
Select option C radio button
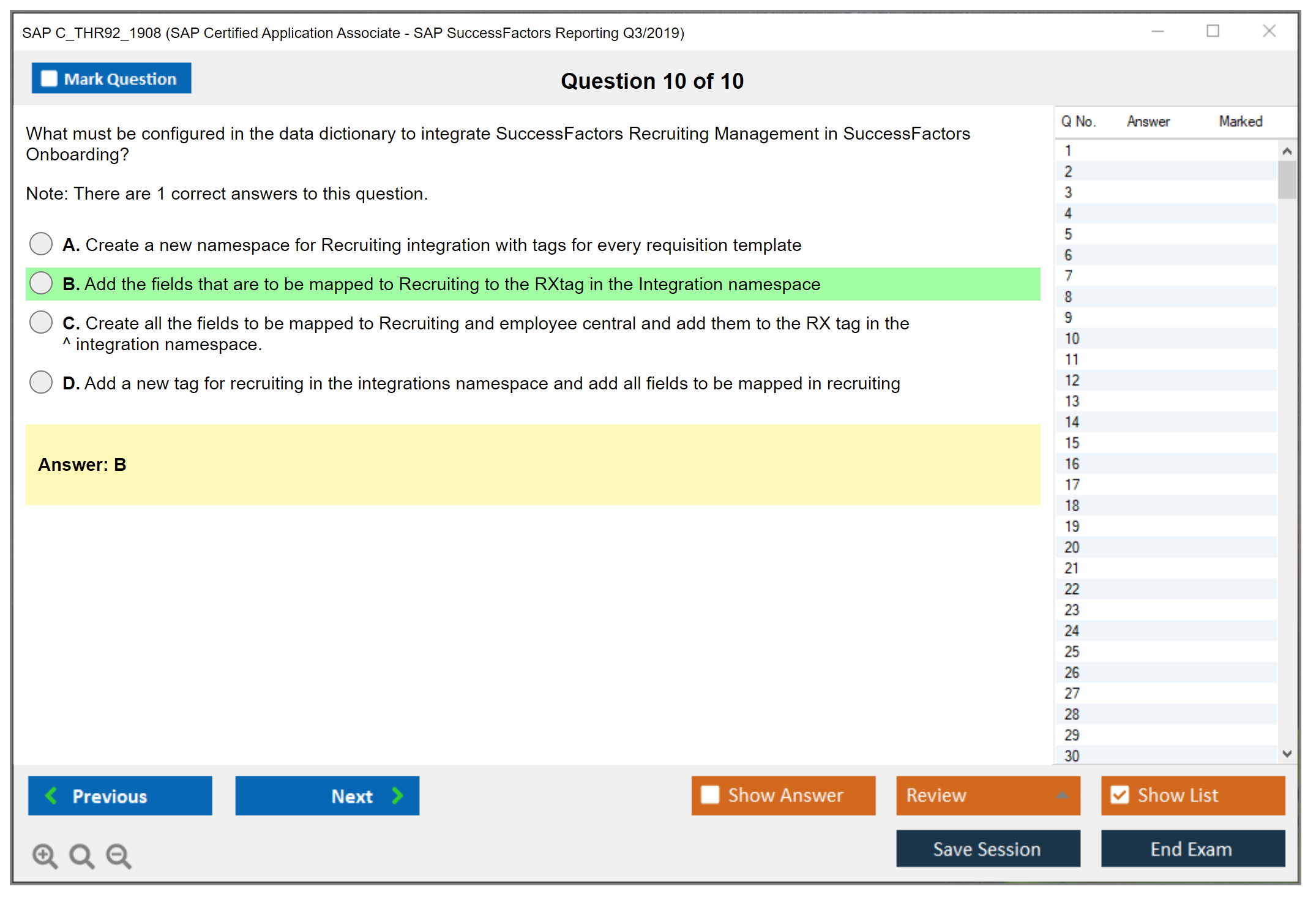click(x=41, y=322)
